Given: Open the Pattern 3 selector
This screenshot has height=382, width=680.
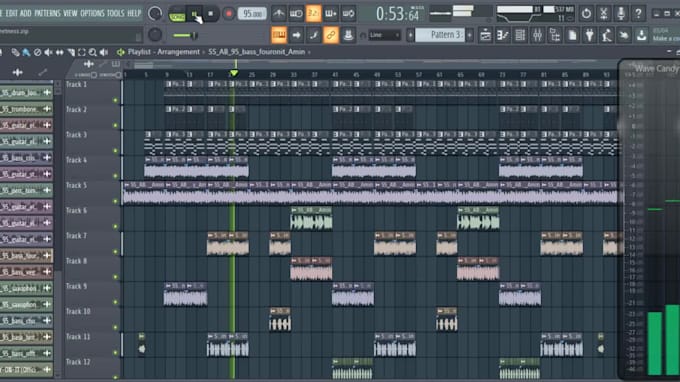Looking at the screenshot, I should (440, 35).
